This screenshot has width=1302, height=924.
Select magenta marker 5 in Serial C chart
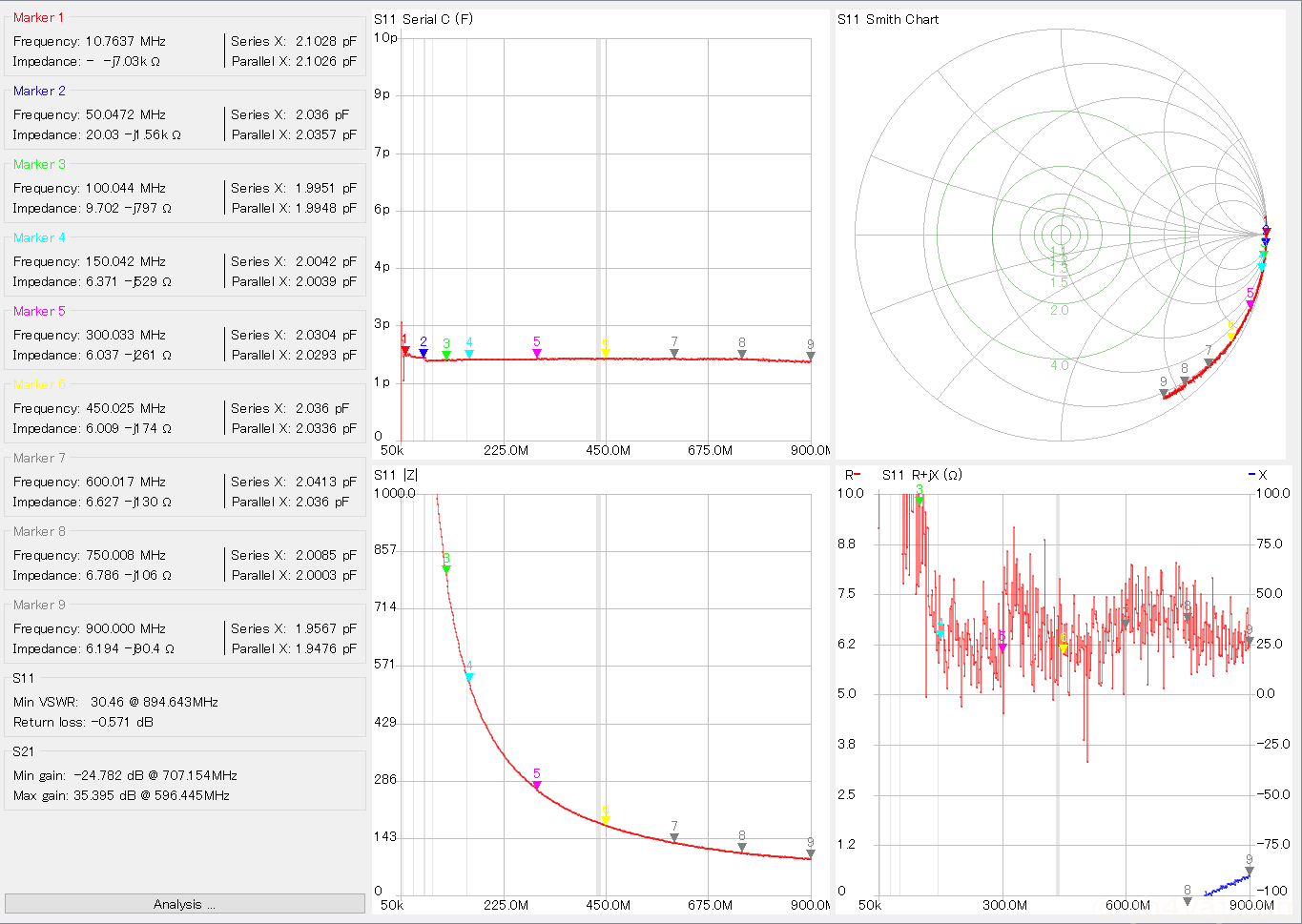(x=537, y=354)
